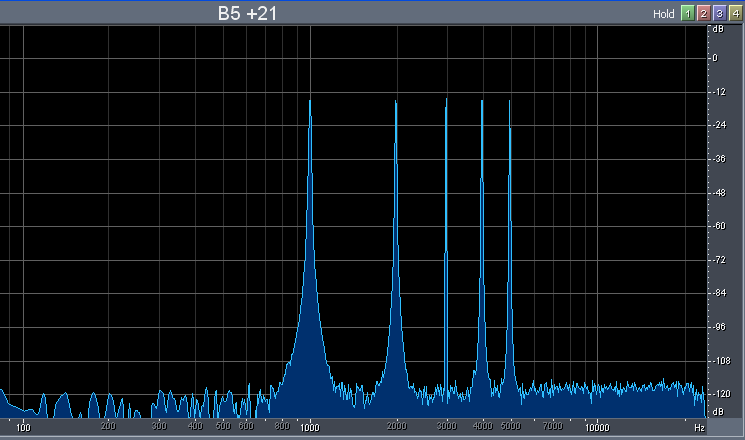
Task: Click the "-24" dB scale label
Action: 719,125
